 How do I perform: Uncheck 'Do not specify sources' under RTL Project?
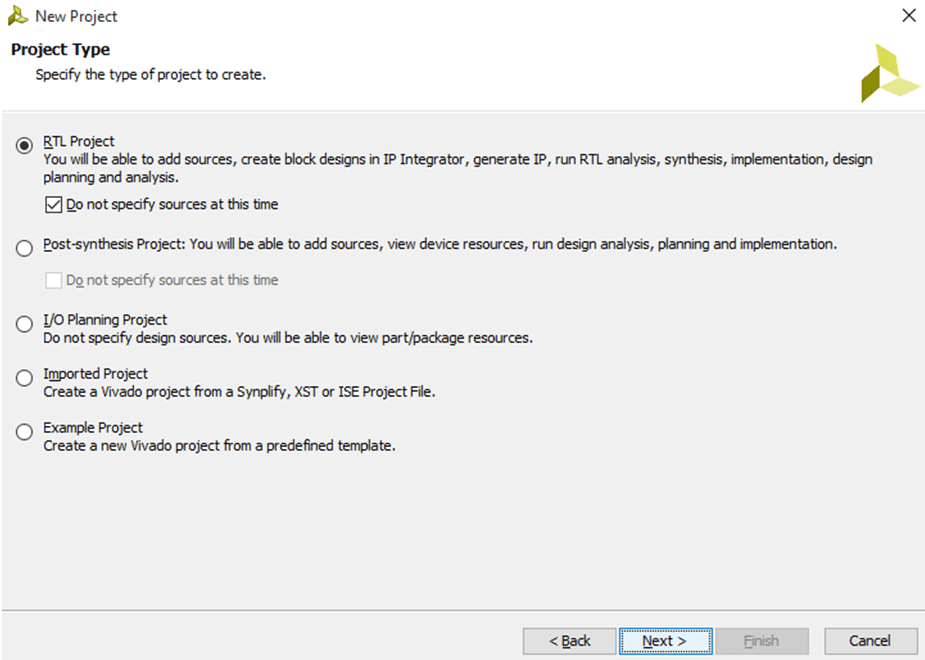54,205
